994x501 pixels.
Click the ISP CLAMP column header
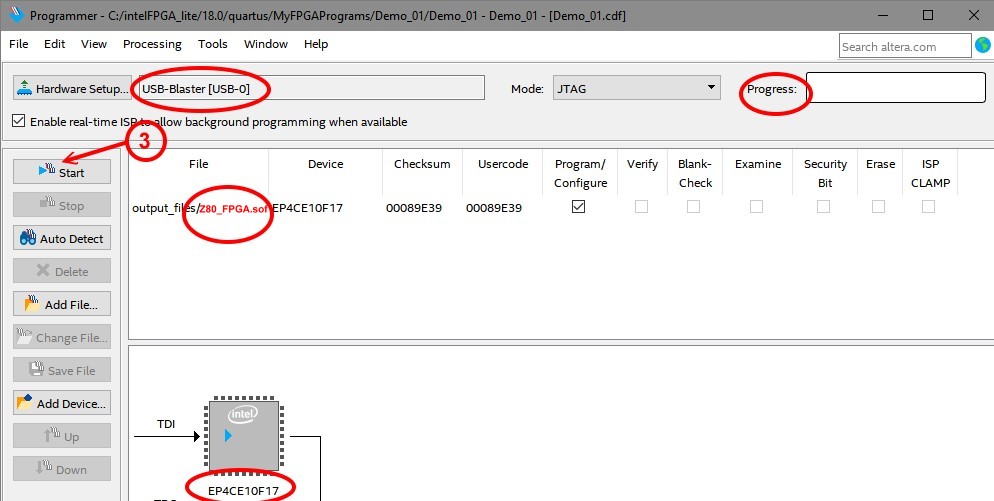[930, 173]
